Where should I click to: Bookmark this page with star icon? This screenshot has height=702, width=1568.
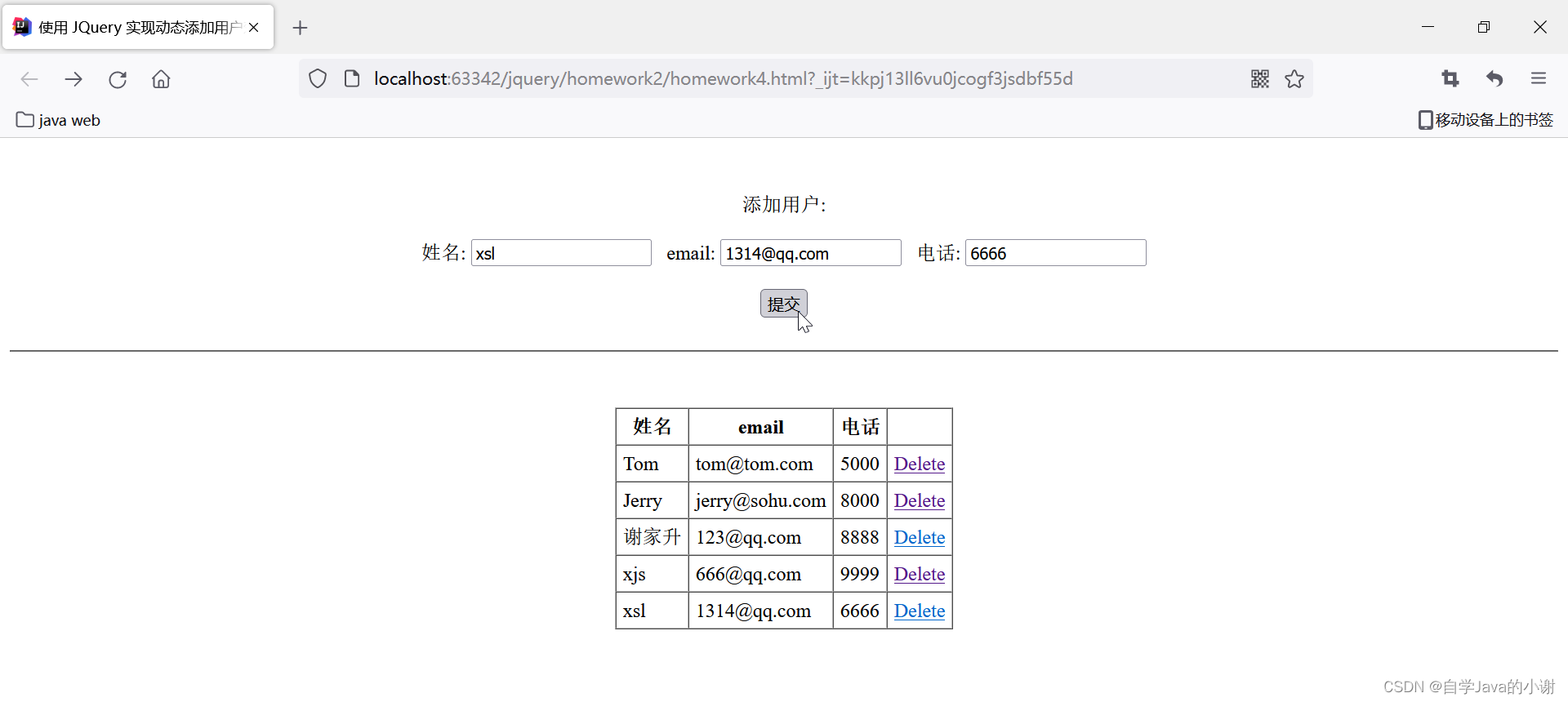point(1294,78)
